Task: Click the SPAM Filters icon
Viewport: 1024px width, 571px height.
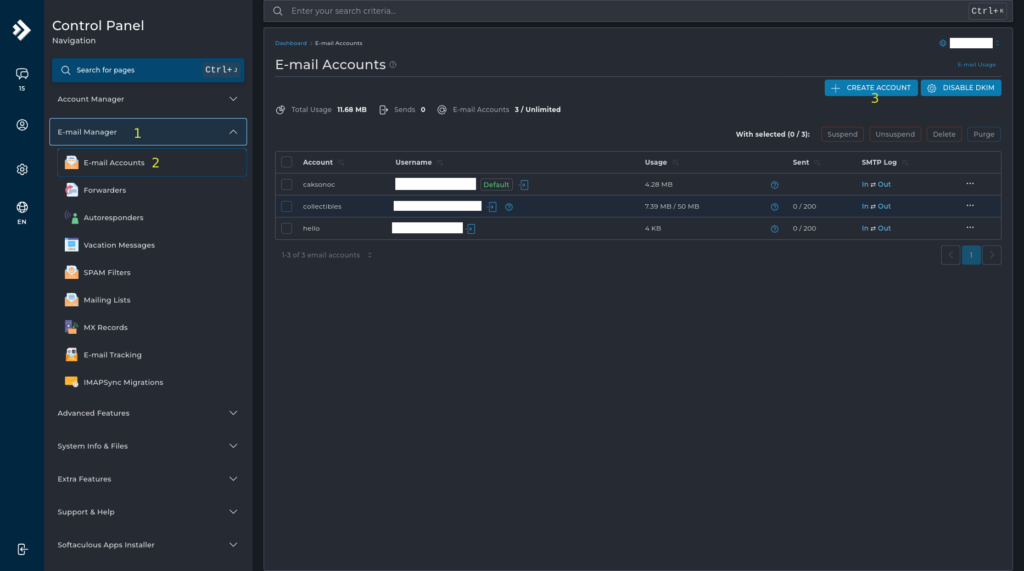Action: (71, 272)
